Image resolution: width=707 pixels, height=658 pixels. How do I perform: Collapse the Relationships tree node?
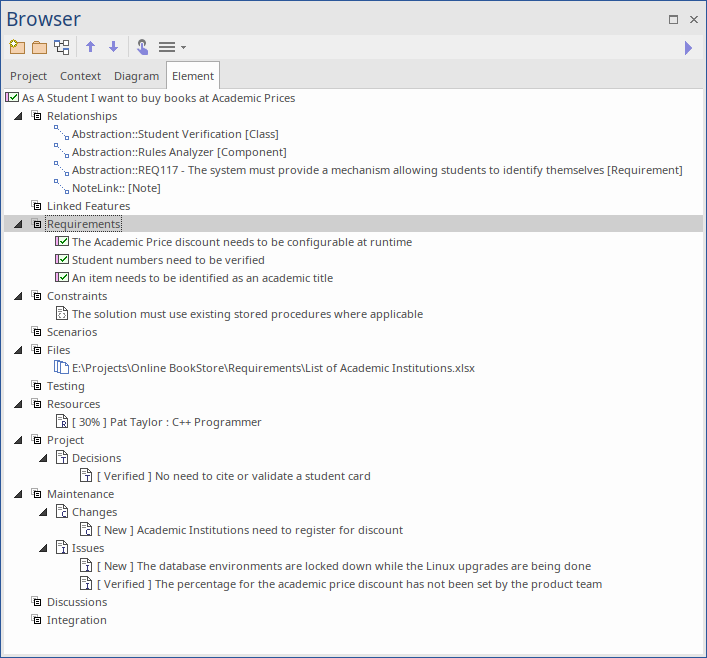[x=18, y=116]
